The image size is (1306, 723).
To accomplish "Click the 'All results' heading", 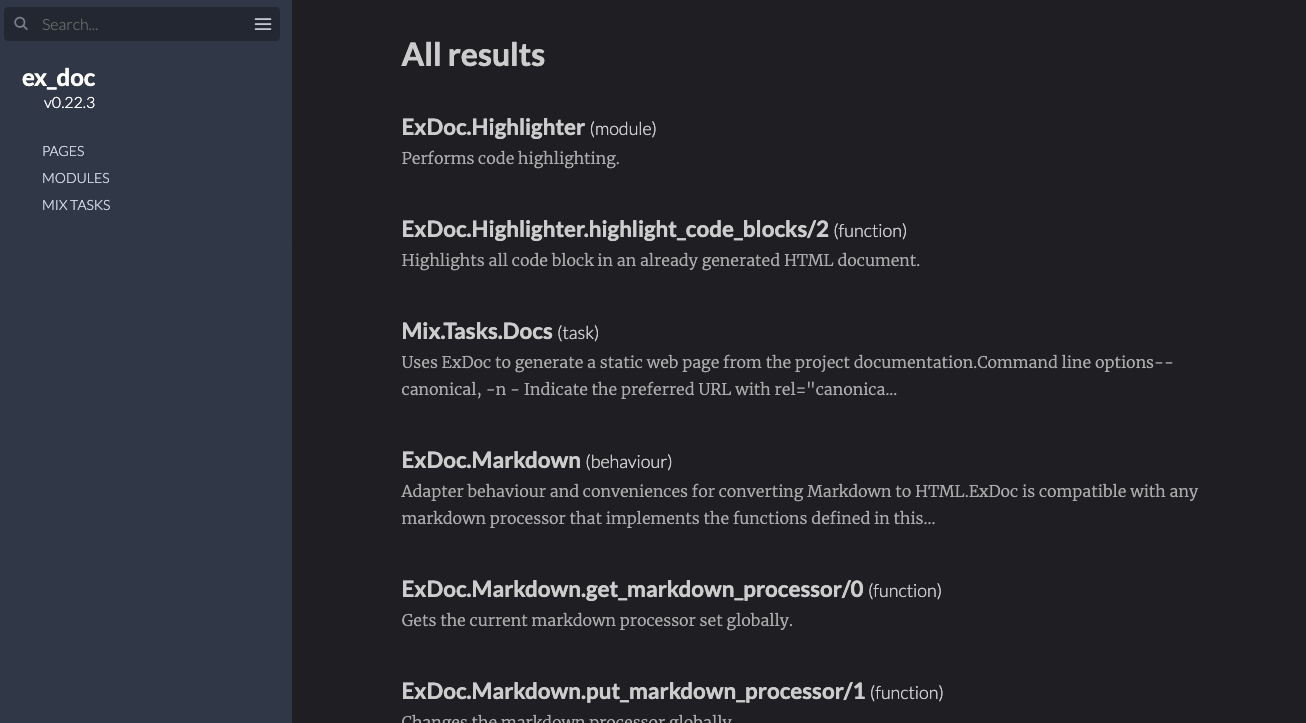I will [x=473, y=55].
